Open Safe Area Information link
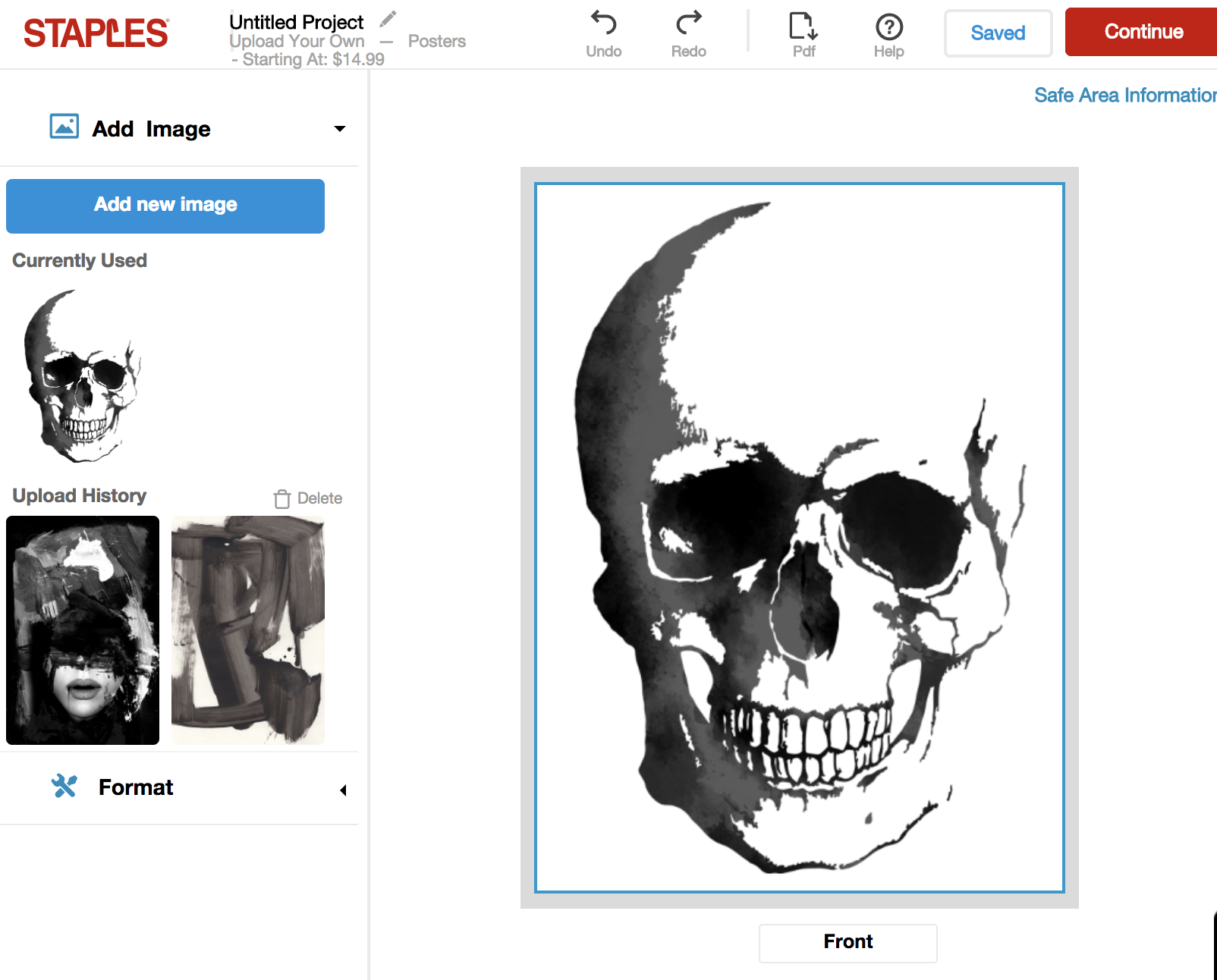 (x=1124, y=95)
